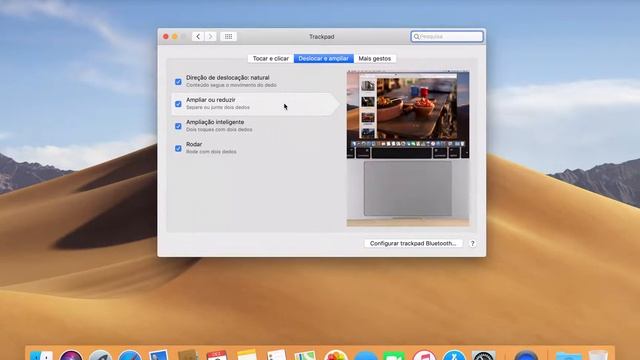Switch to Tocar e clicar tab
This screenshot has height=360, width=640.
pyautogui.click(x=271, y=58)
